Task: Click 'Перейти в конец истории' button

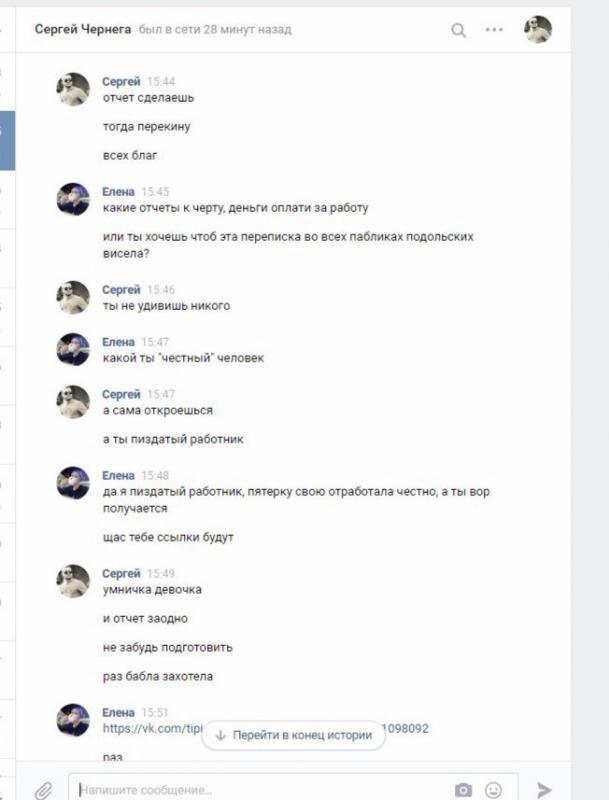Action: tap(294, 735)
